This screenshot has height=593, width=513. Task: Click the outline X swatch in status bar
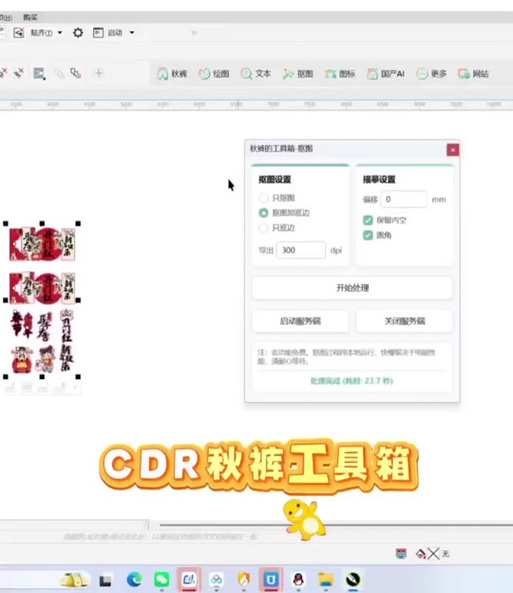[x=433, y=554]
